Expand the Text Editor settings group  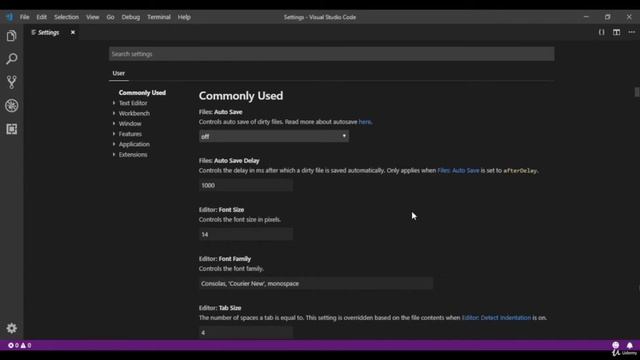click(x=133, y=103)
